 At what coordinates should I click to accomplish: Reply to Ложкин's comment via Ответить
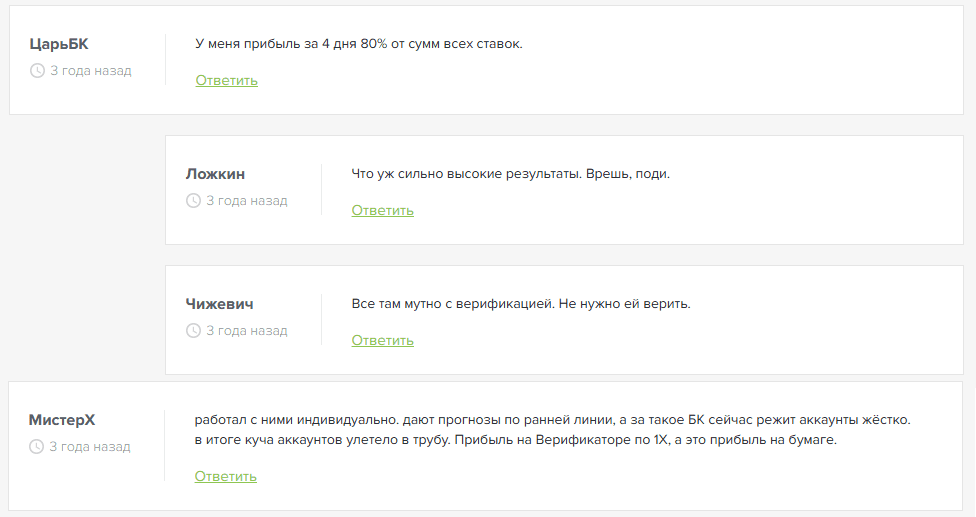tap(383, 210)
